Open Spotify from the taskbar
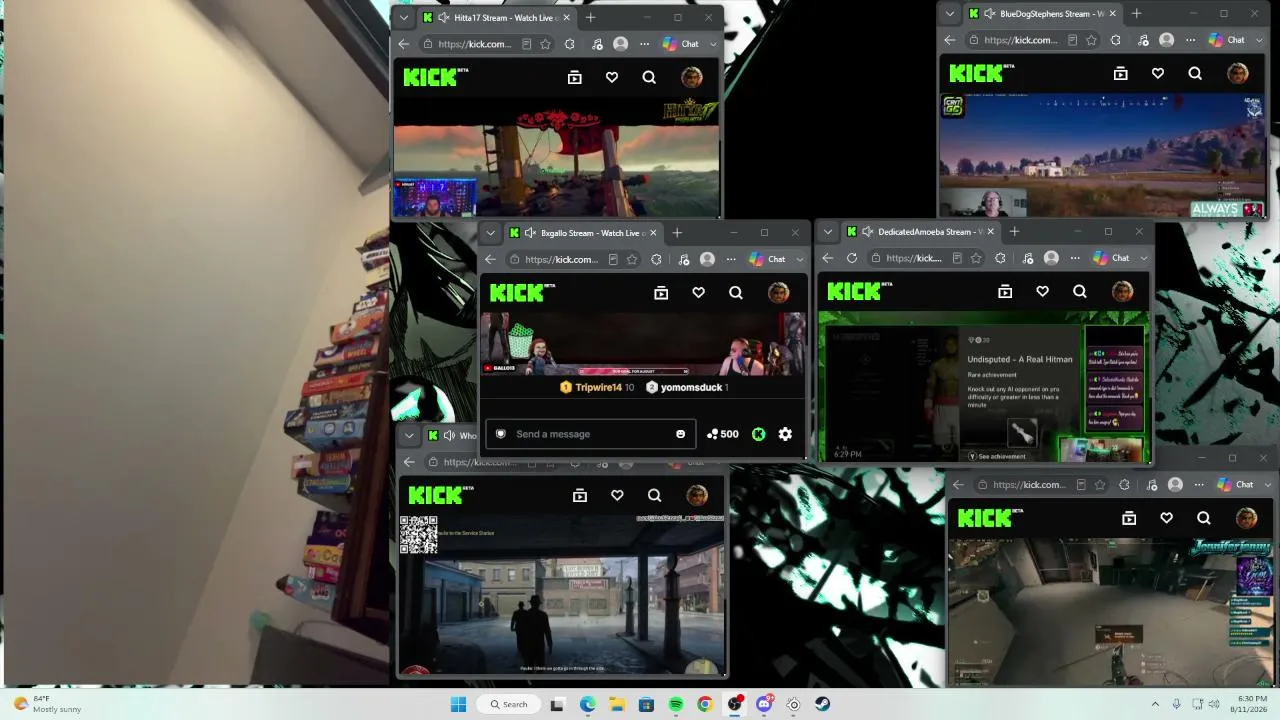This screenshot has width=1280, height=720. (x=676, y=704)
